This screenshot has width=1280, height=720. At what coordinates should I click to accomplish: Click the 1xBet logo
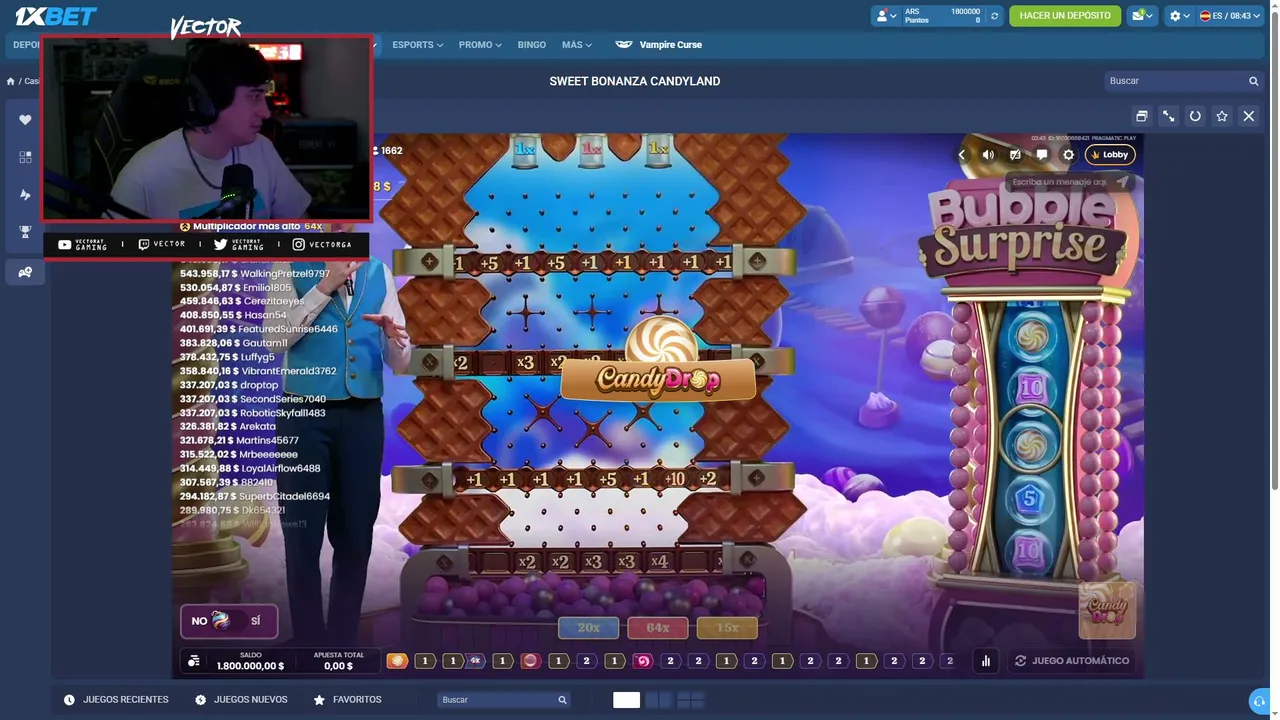[56, 16]
